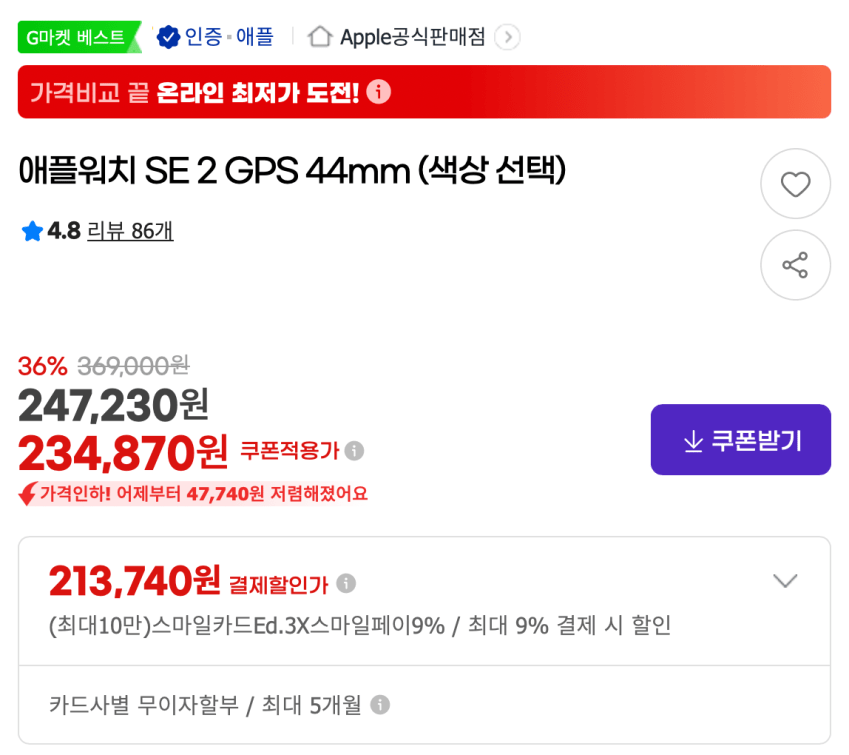Click the G마켓 베스트 badge

pyautogui.click(x=78, y=37)
